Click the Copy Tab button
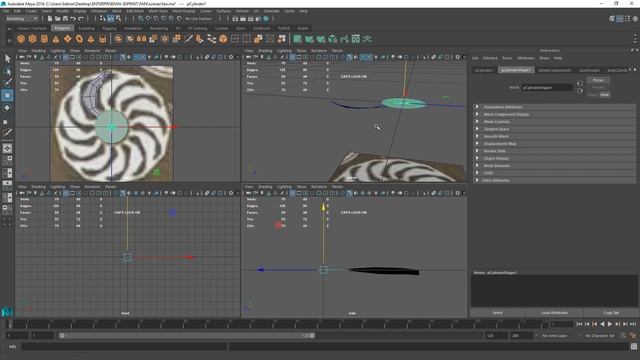 coord(611,313)
